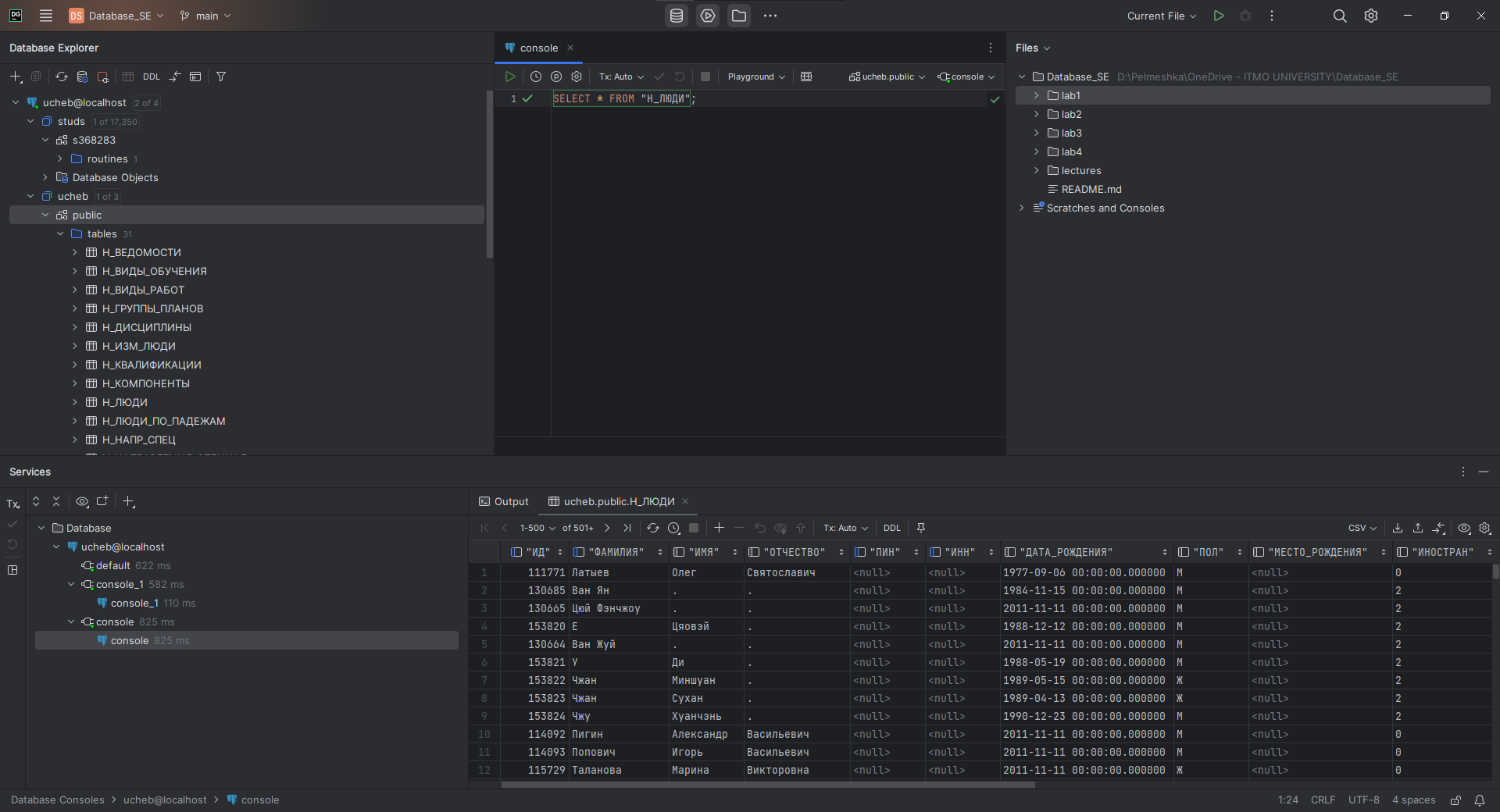Export data with the download icon
Screen dimensions: 1500x812
(1398, 528)
